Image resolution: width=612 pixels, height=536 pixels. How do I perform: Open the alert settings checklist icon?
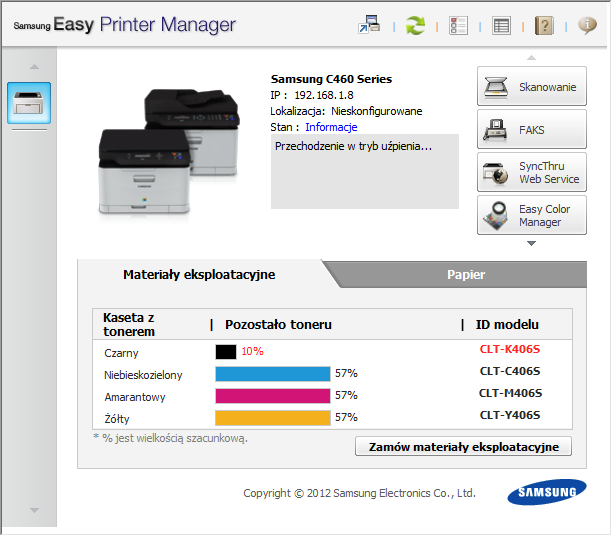[x=458, y=26]
